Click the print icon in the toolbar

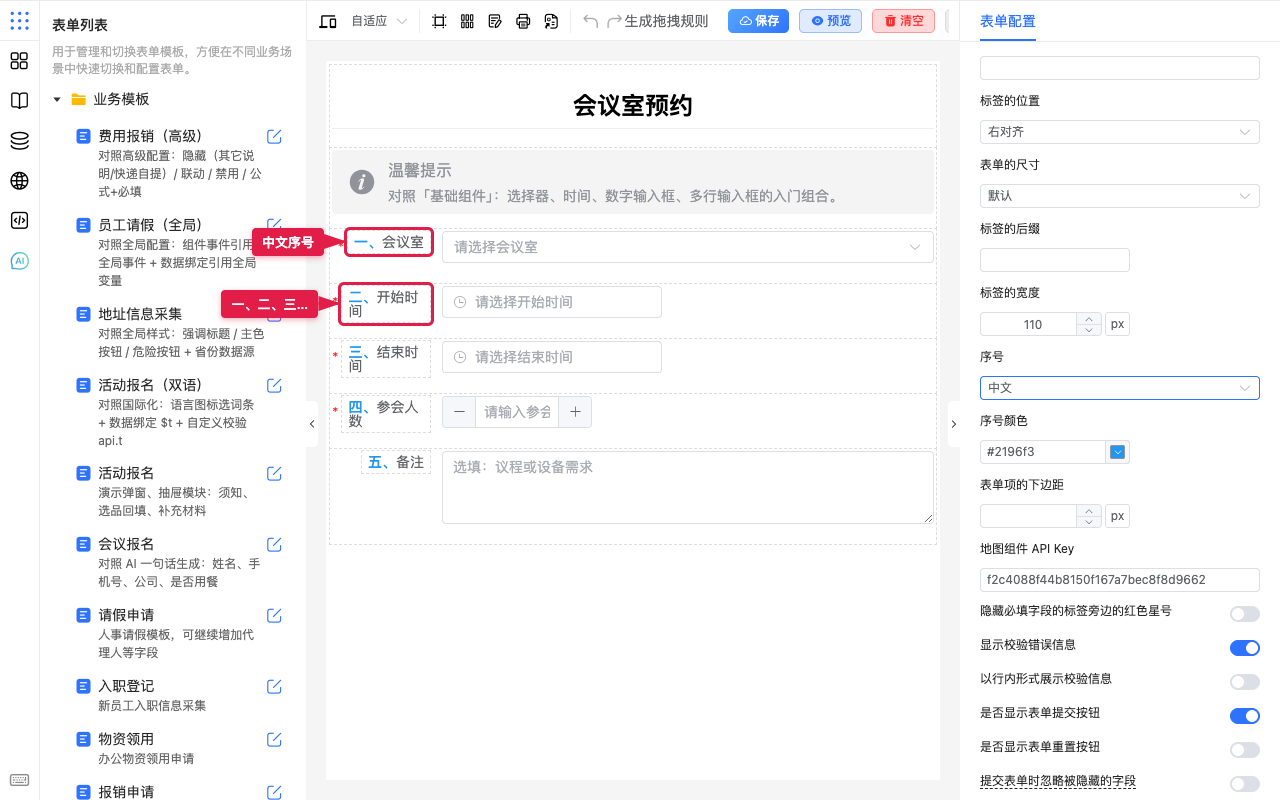pos(523,21)
